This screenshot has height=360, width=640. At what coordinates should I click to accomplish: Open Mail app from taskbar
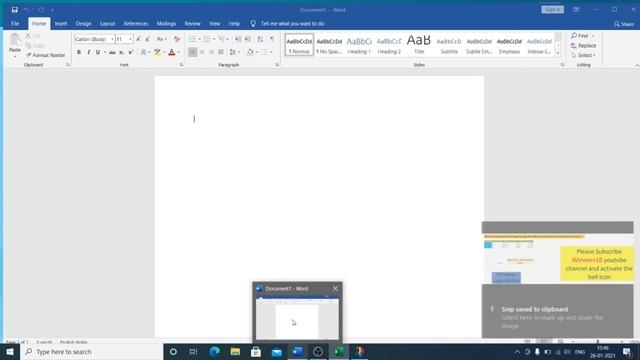pos(277,351)
